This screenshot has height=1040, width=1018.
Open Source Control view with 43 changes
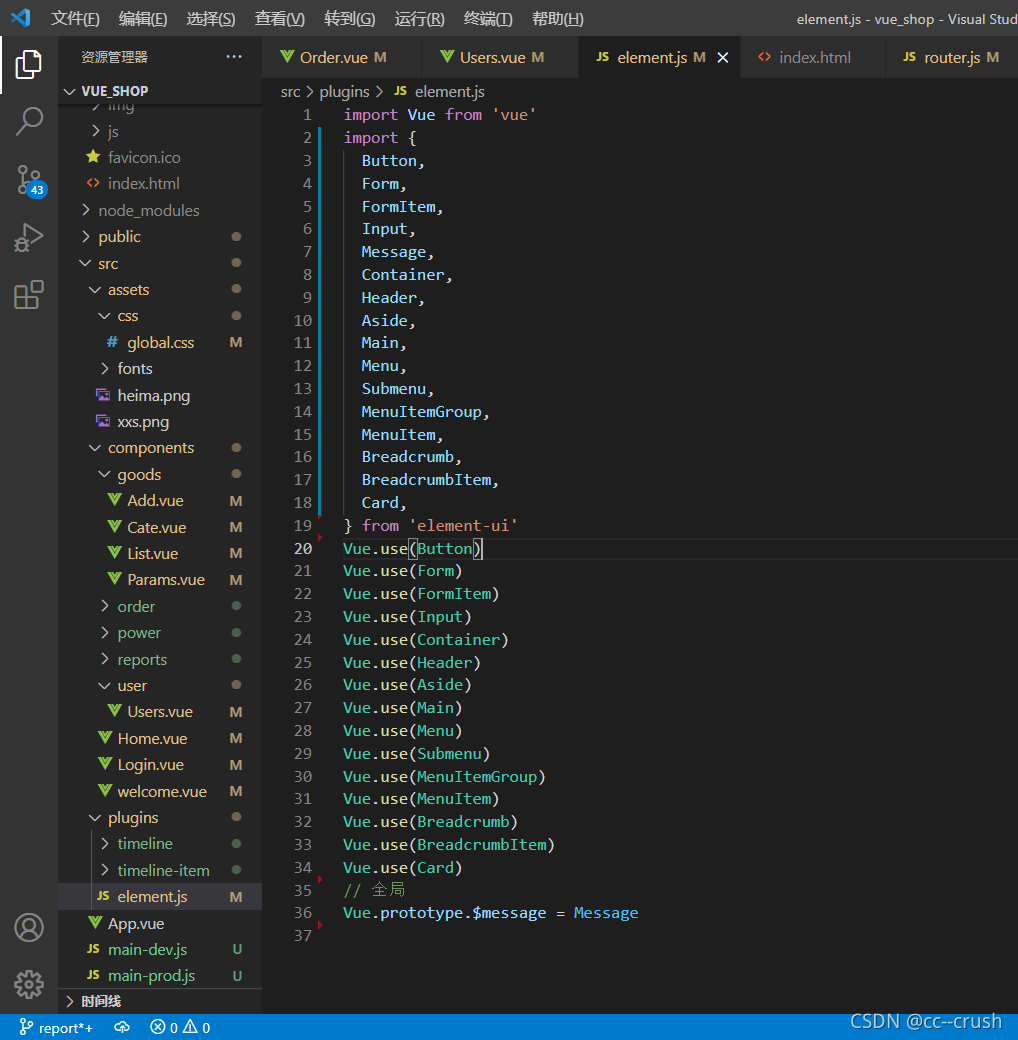pyautogui.click(x=29, y=180)
